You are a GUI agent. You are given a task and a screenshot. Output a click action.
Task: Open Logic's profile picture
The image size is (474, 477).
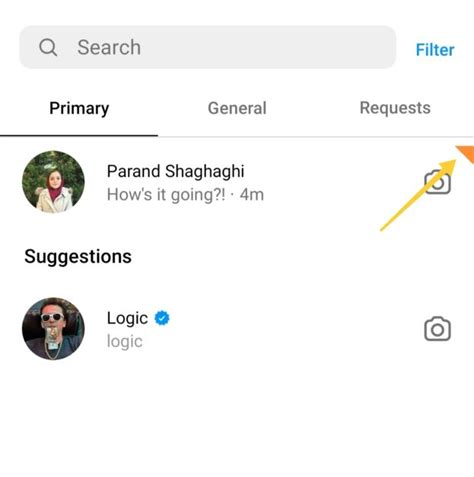(53, 329)
